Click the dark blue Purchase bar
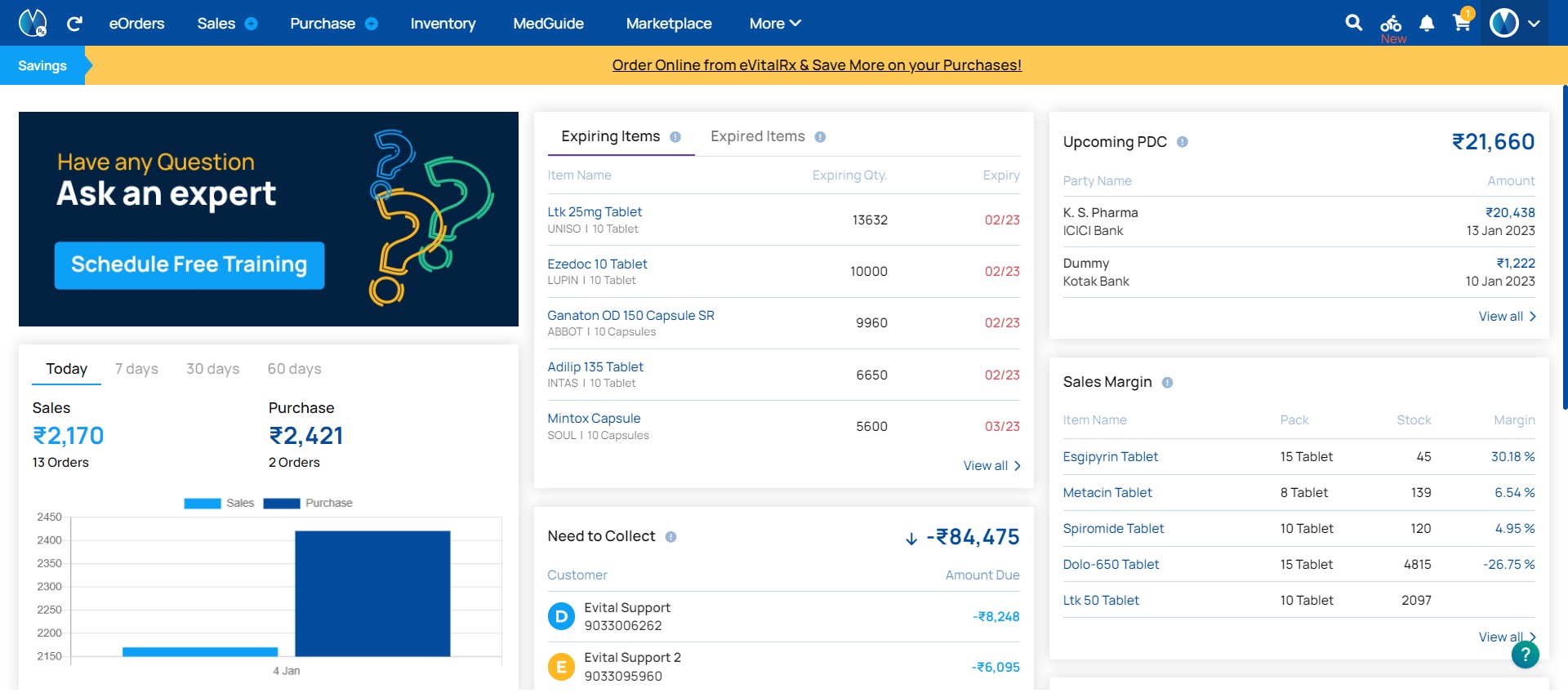 click(x=372, y=593)
